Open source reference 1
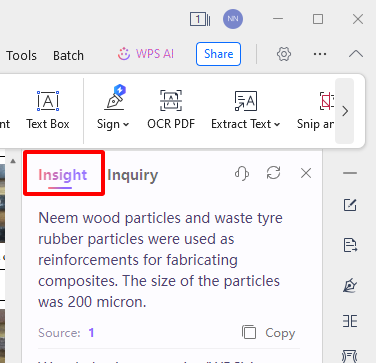376x363 pixels. point(91,333)
